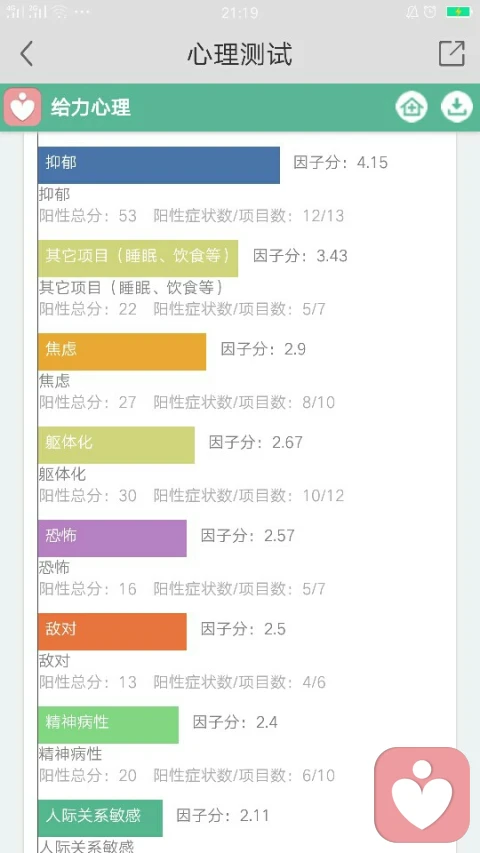Select the 躯体化 bar
This screenshot has width=480, height=853.
(x=116, y=445)
